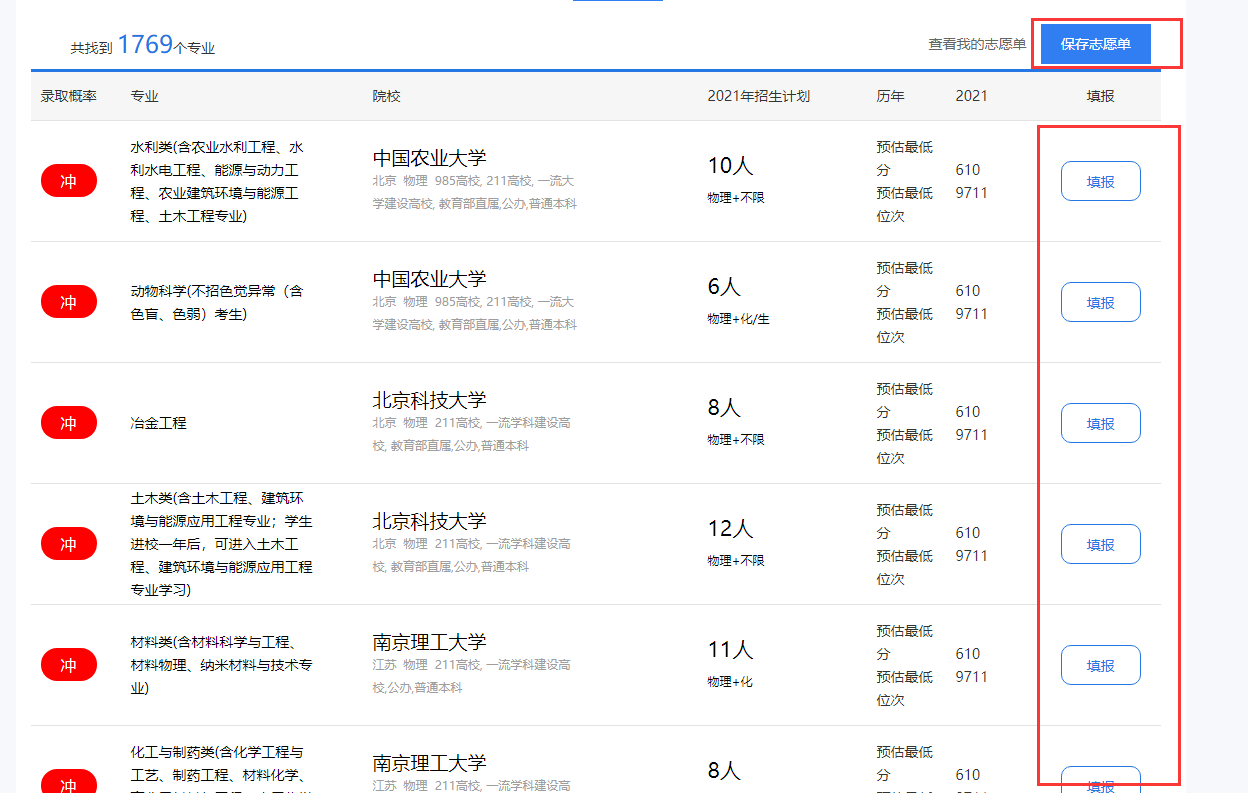
Task: Click 填报 for the 水利类 major
Action: (x=1101, y=181)
